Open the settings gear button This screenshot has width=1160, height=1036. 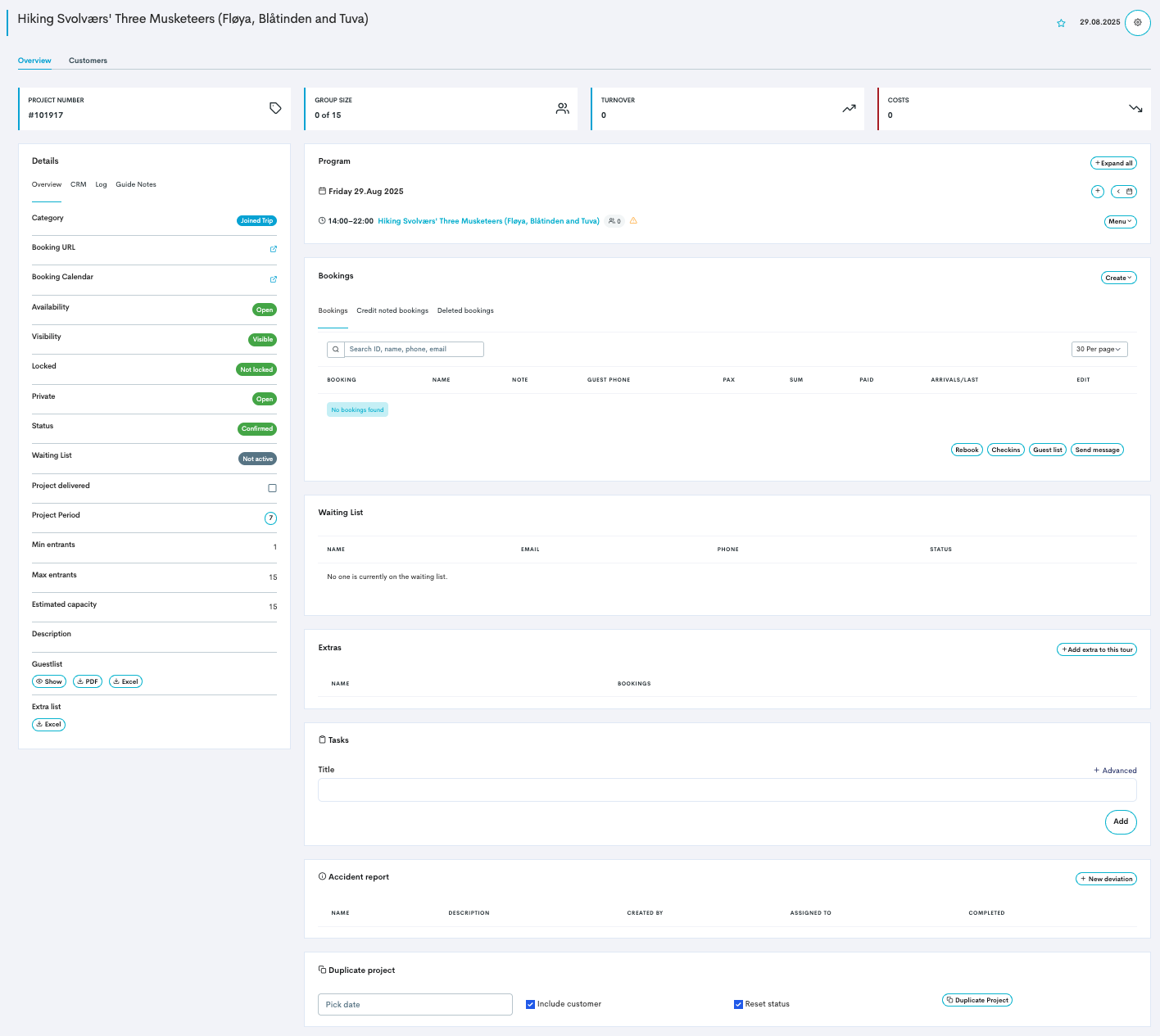click(x=1137, y=22)
